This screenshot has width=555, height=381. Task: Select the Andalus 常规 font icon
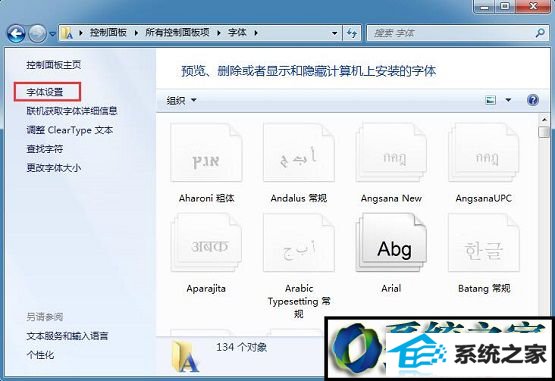tap(299, 153)
